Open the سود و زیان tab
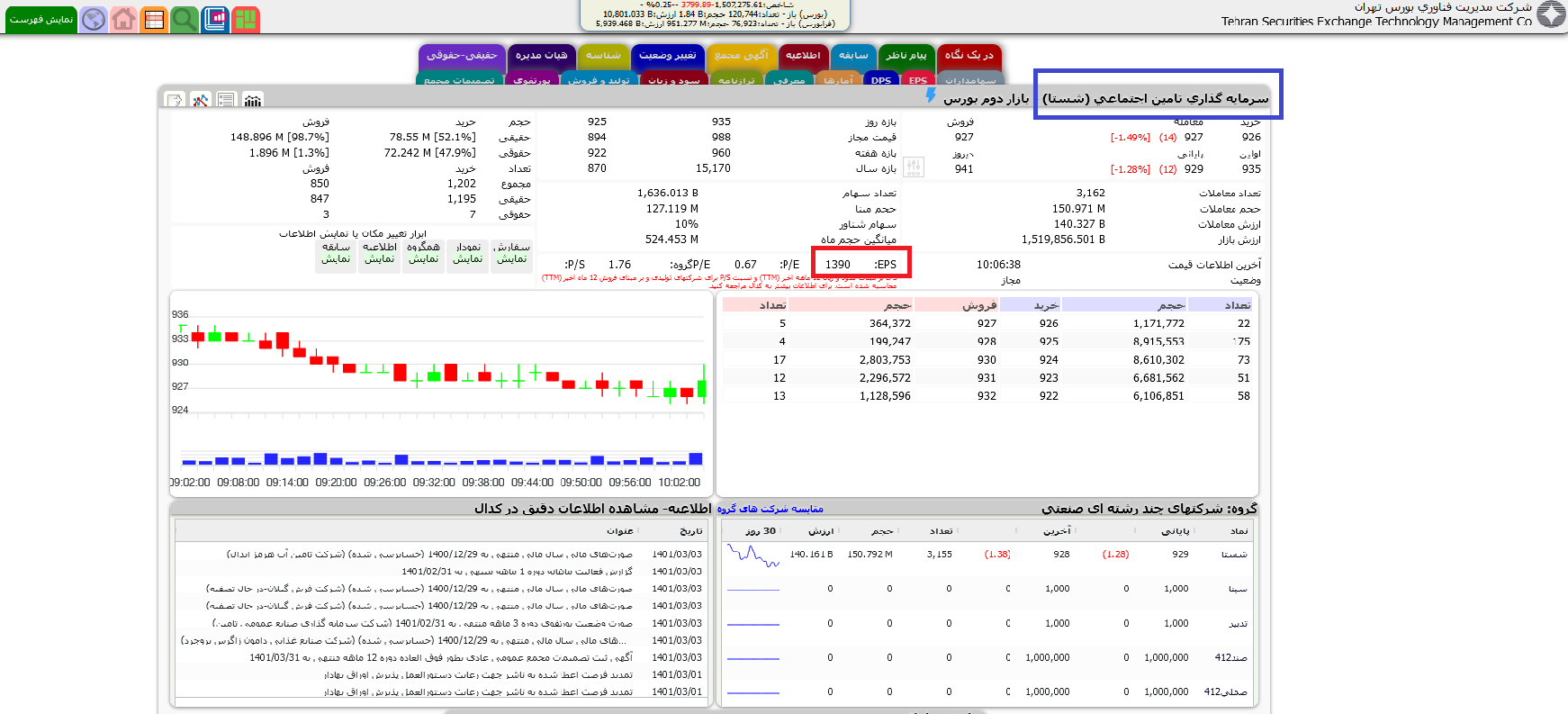 pos(674,80)
